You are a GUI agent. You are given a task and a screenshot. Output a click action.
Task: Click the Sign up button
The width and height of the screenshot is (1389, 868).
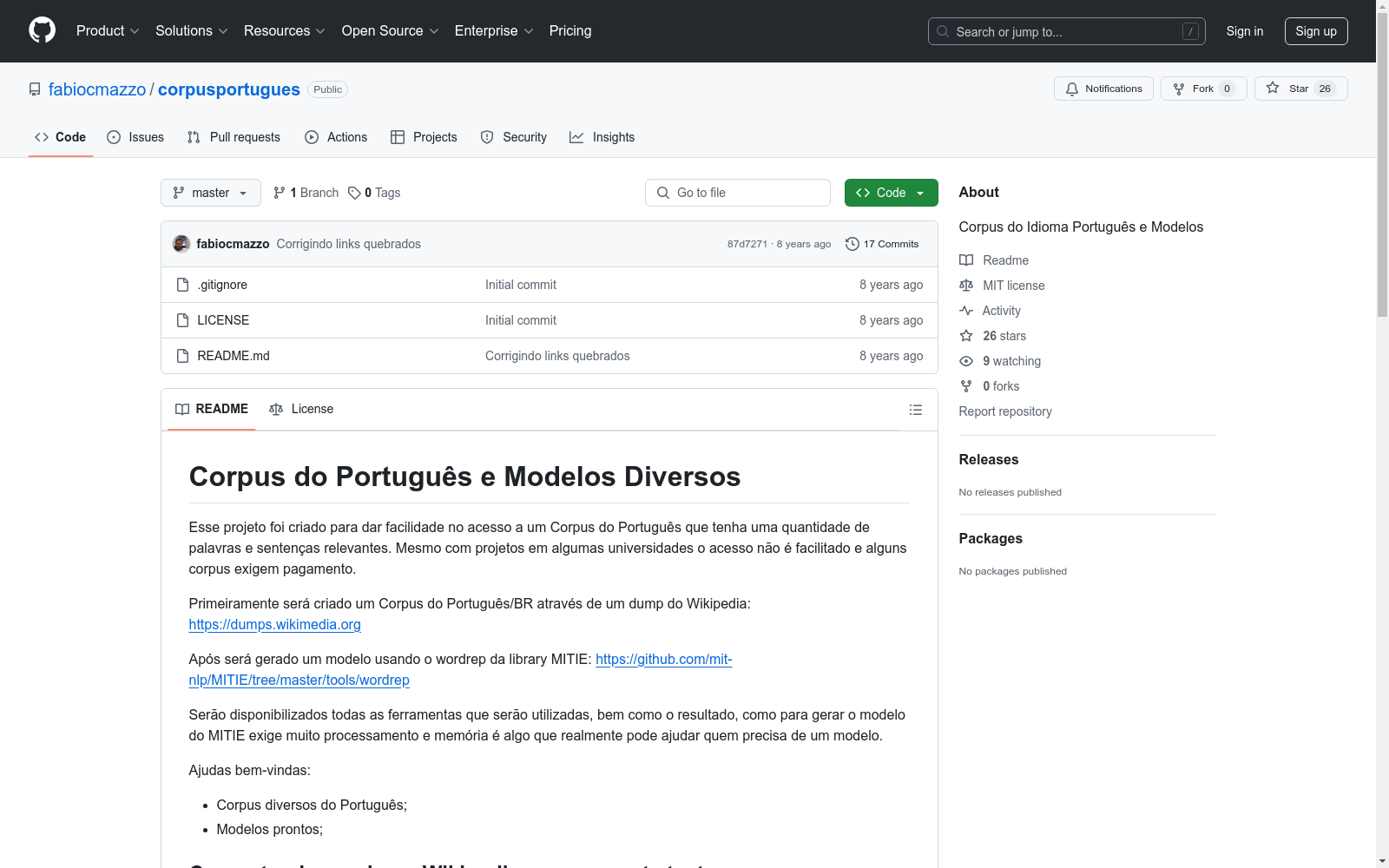pos(1316,31)
